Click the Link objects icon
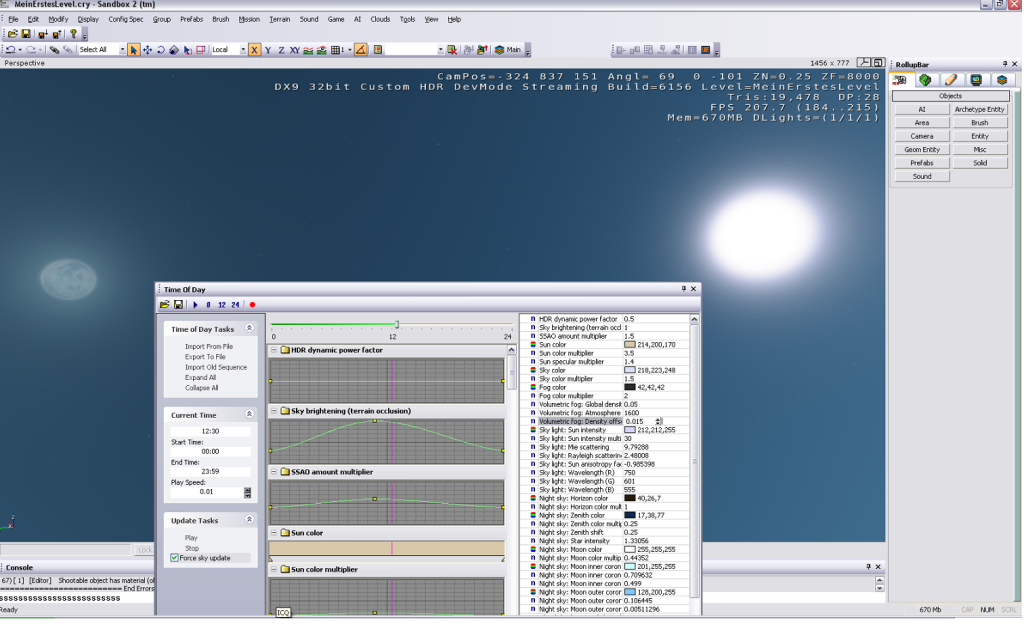The width and height of the screenshot is (1024, 640). pos(54,50)
